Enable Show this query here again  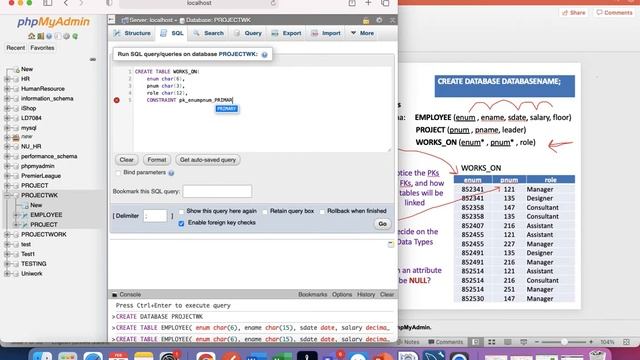point(181,211)
